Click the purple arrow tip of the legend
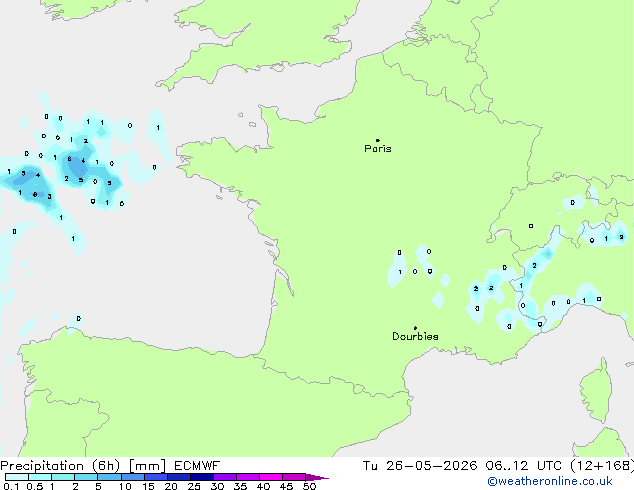 (317, 477)
